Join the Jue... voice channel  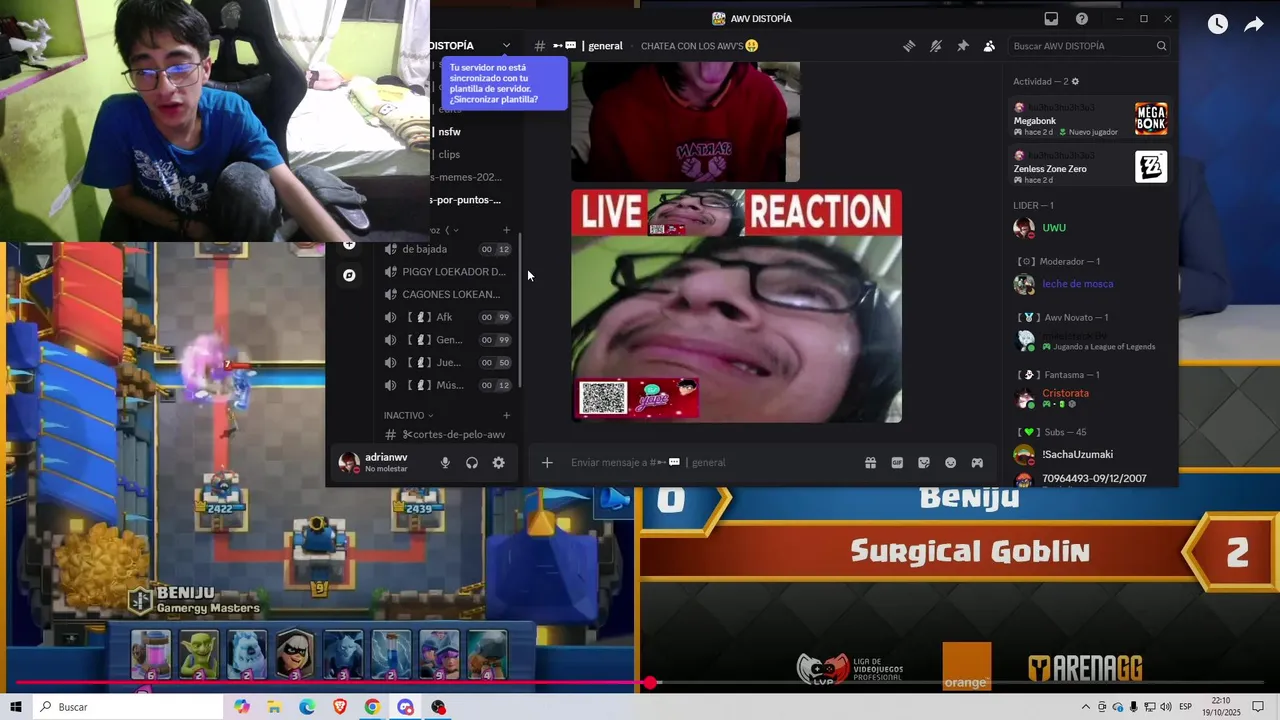[x=449, y=363]
